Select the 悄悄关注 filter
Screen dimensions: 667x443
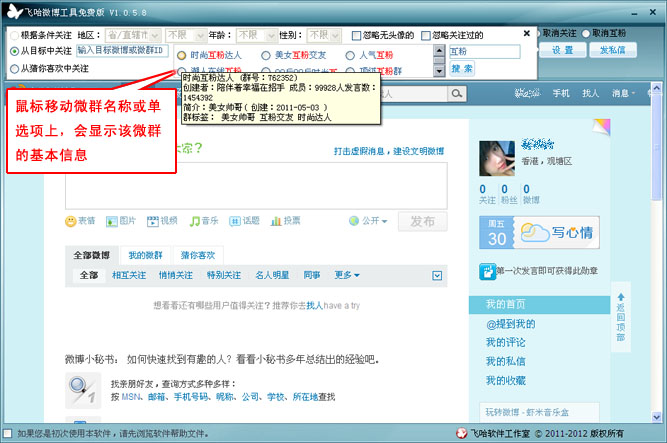[176, 275]
